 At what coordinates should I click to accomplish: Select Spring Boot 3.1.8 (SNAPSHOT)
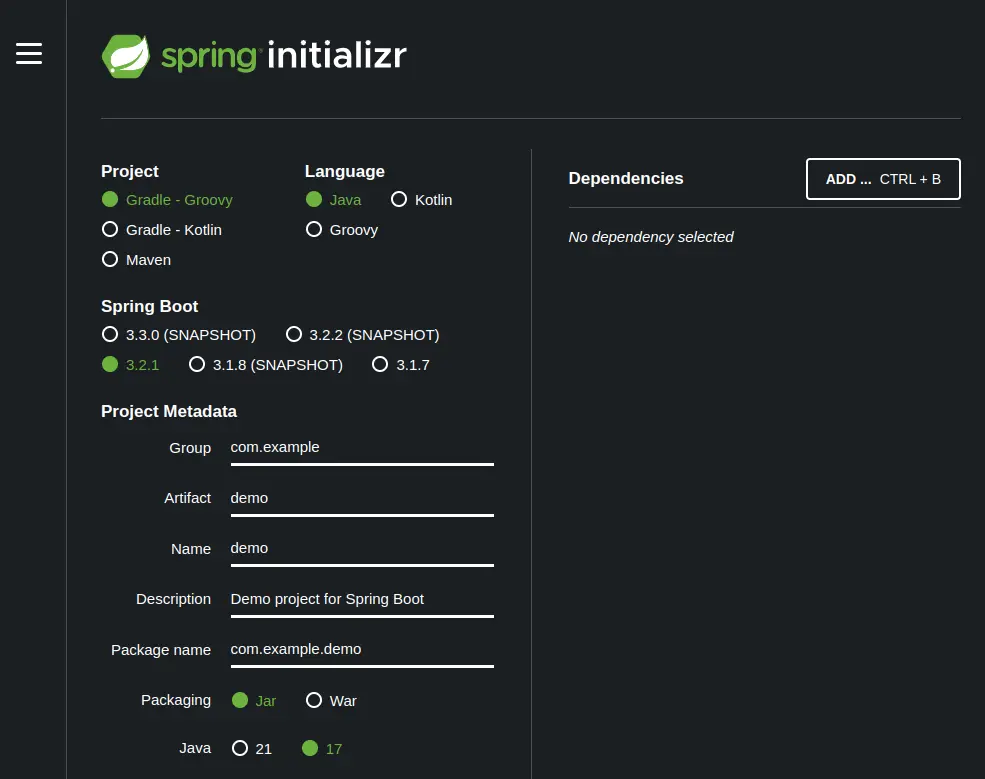[266, 365]
